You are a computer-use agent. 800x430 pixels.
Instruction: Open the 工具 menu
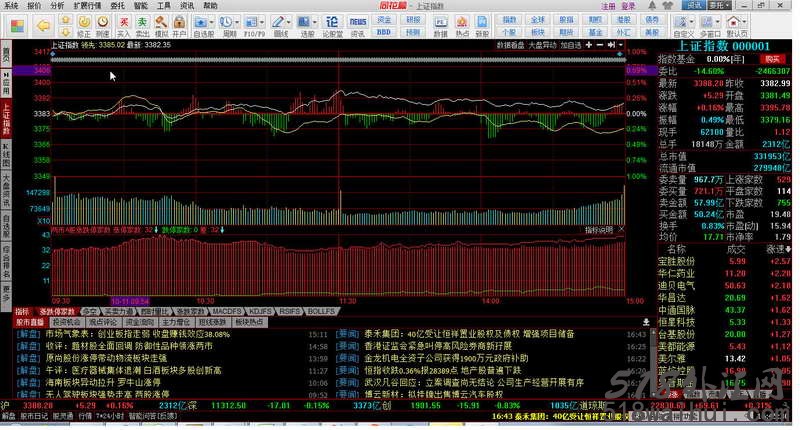164,6
